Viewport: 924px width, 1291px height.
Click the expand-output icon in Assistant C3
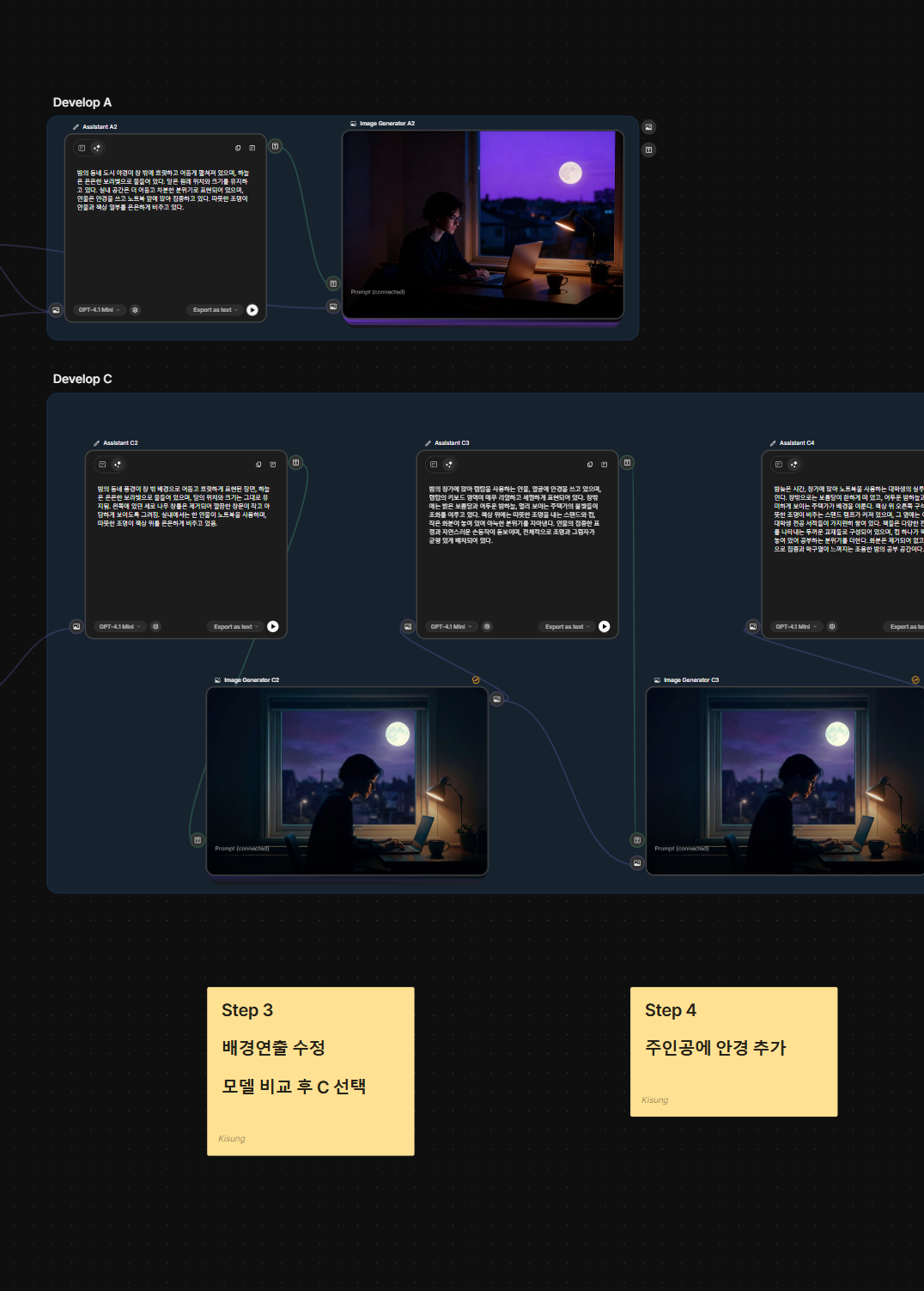pyautogui.click(x=605, y=464)
